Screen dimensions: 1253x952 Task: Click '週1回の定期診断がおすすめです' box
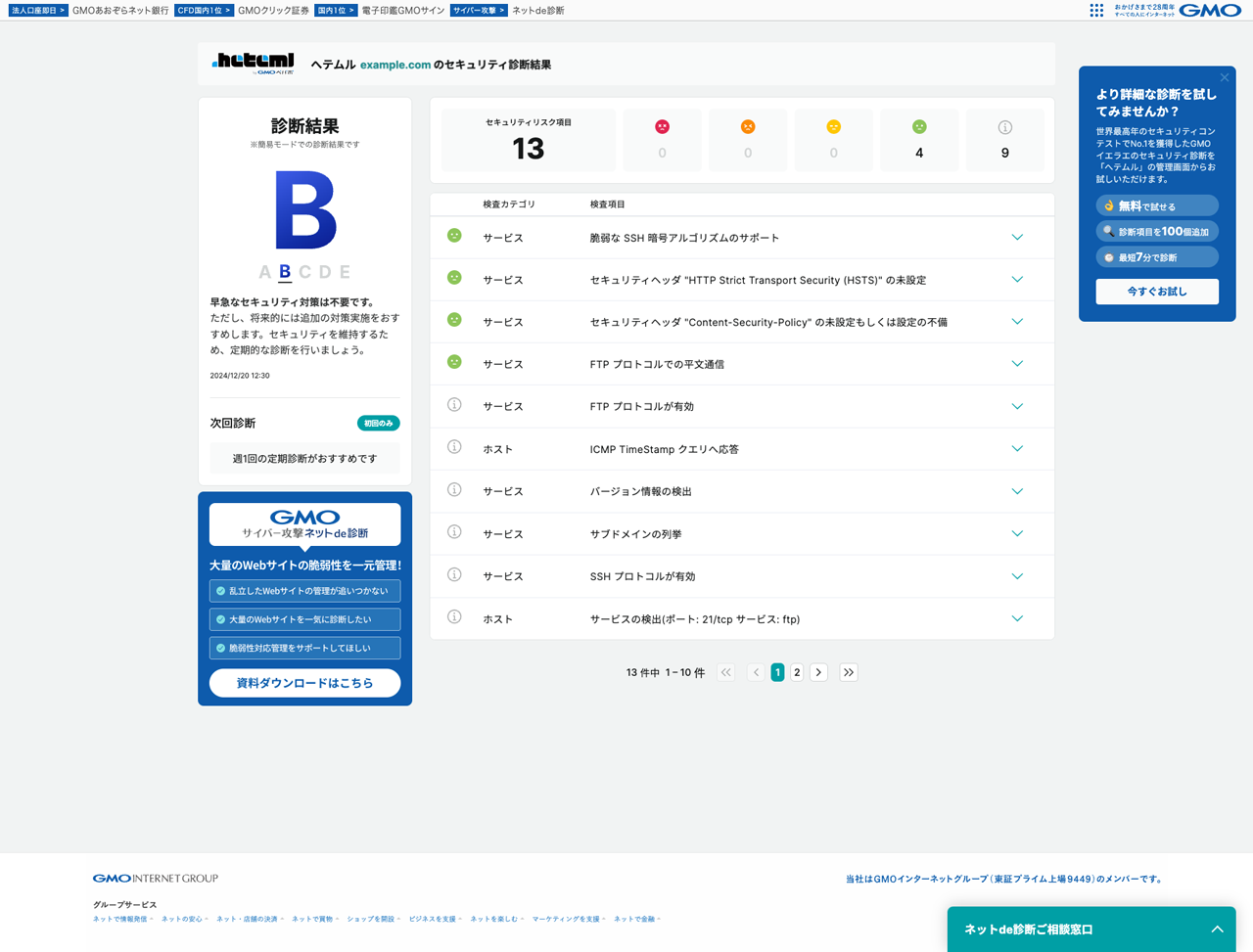[304, 458]
